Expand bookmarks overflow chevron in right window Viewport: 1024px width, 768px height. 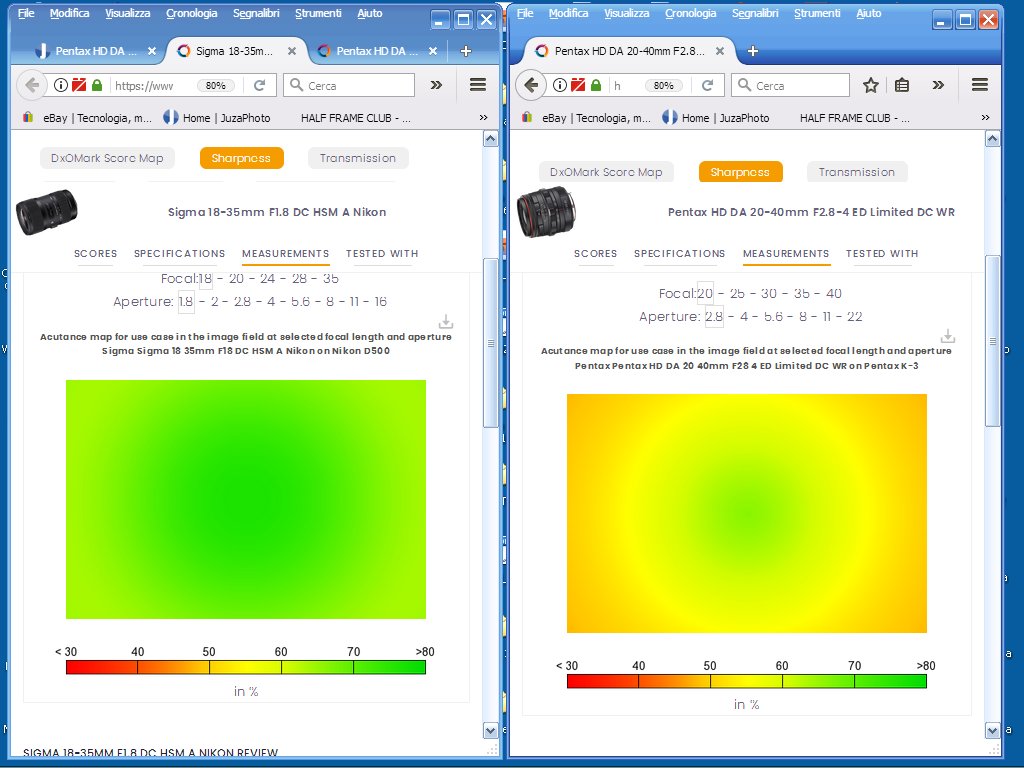985,118
